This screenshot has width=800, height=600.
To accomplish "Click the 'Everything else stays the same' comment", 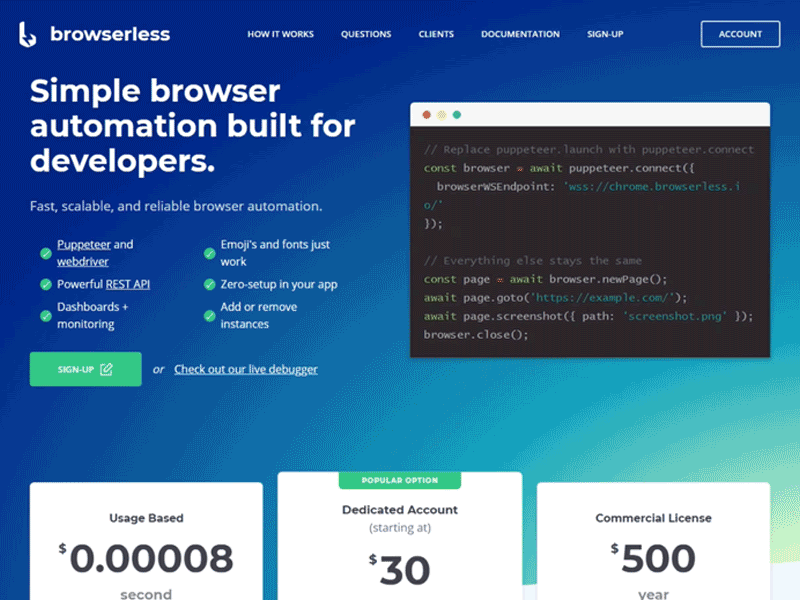I will (x=532, y=261).
